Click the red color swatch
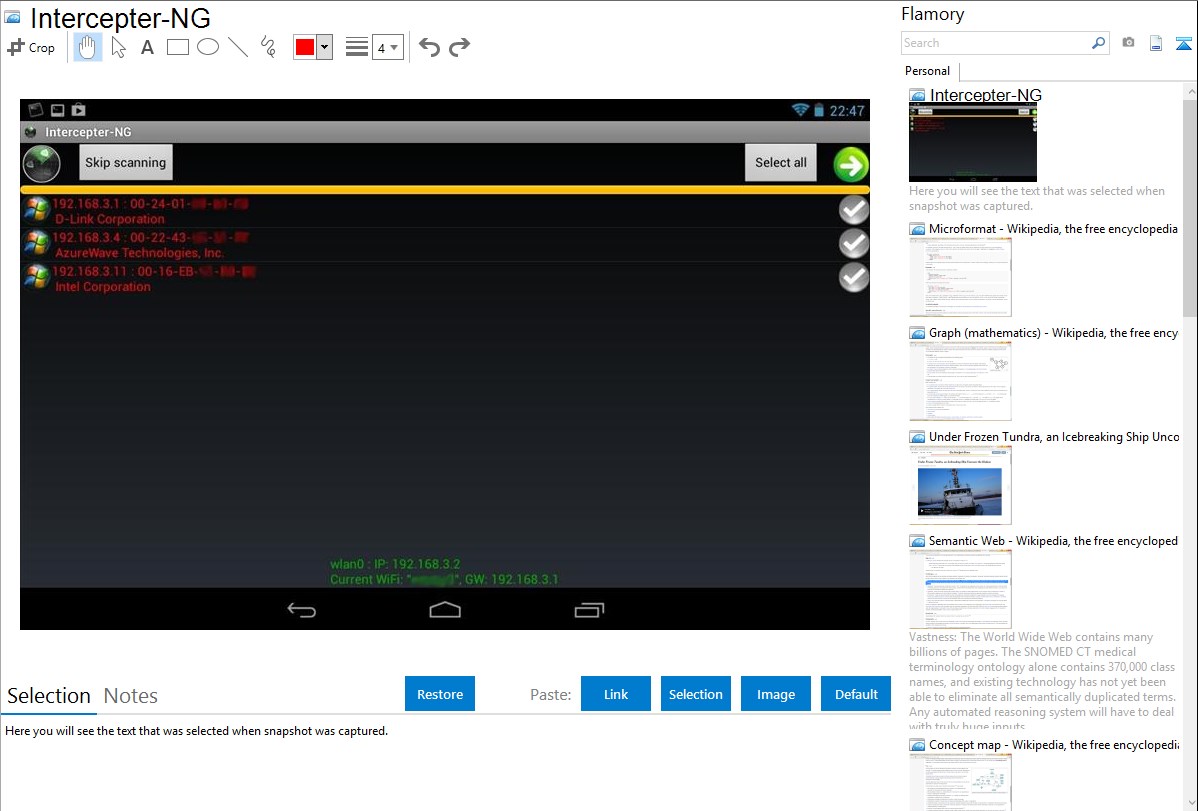1198x811 pixels. [305, 47]
